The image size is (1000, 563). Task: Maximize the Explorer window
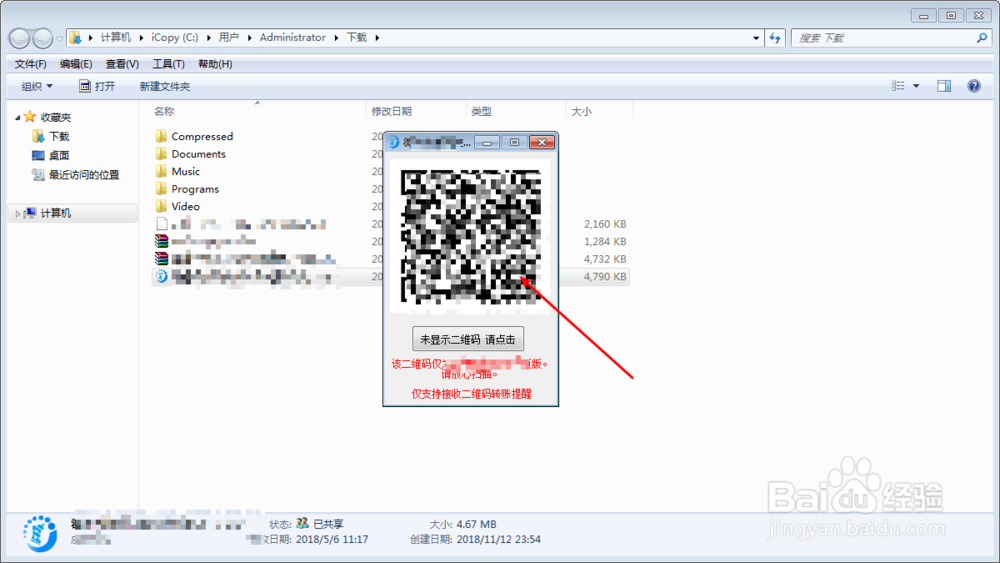(x=951, y=15)
